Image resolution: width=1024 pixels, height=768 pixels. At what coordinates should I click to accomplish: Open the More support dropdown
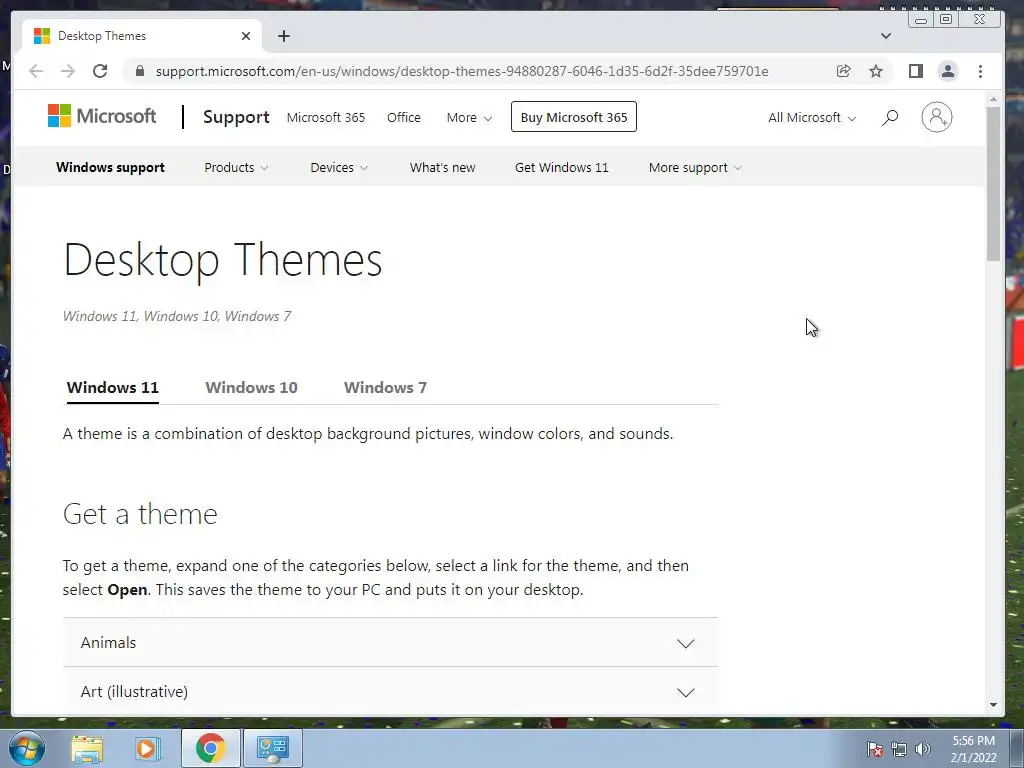click(695, 167)
